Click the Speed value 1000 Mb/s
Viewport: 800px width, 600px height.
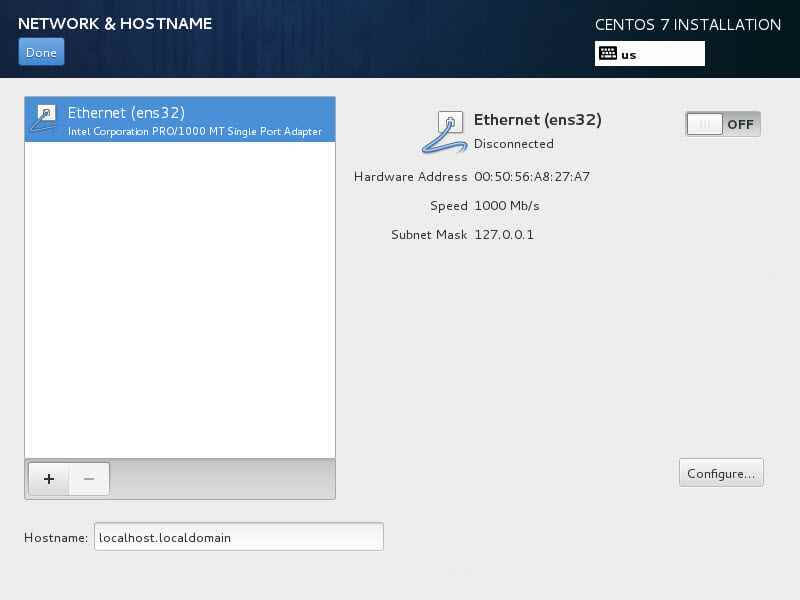pos(507,206)
